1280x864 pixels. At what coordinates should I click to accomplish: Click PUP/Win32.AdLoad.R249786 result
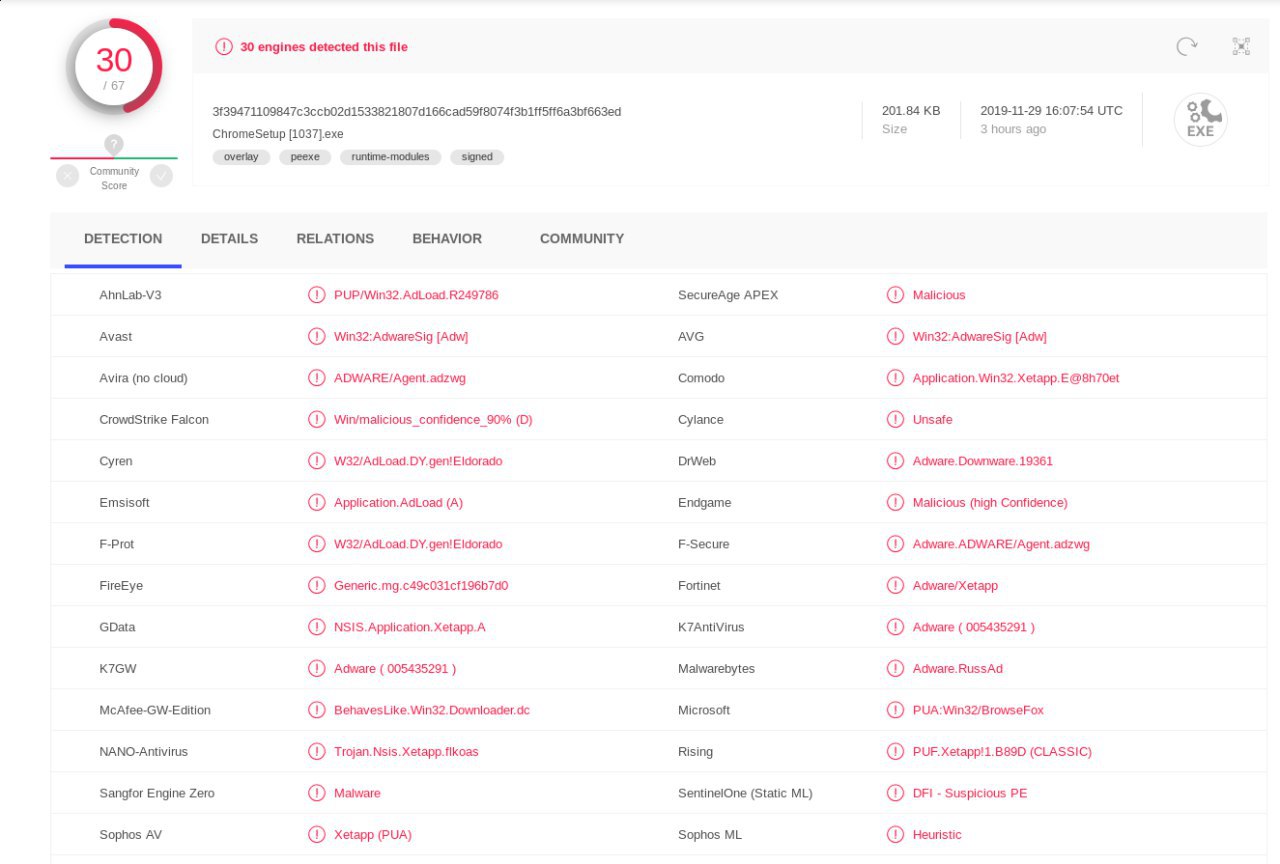[x=416, y=295]
